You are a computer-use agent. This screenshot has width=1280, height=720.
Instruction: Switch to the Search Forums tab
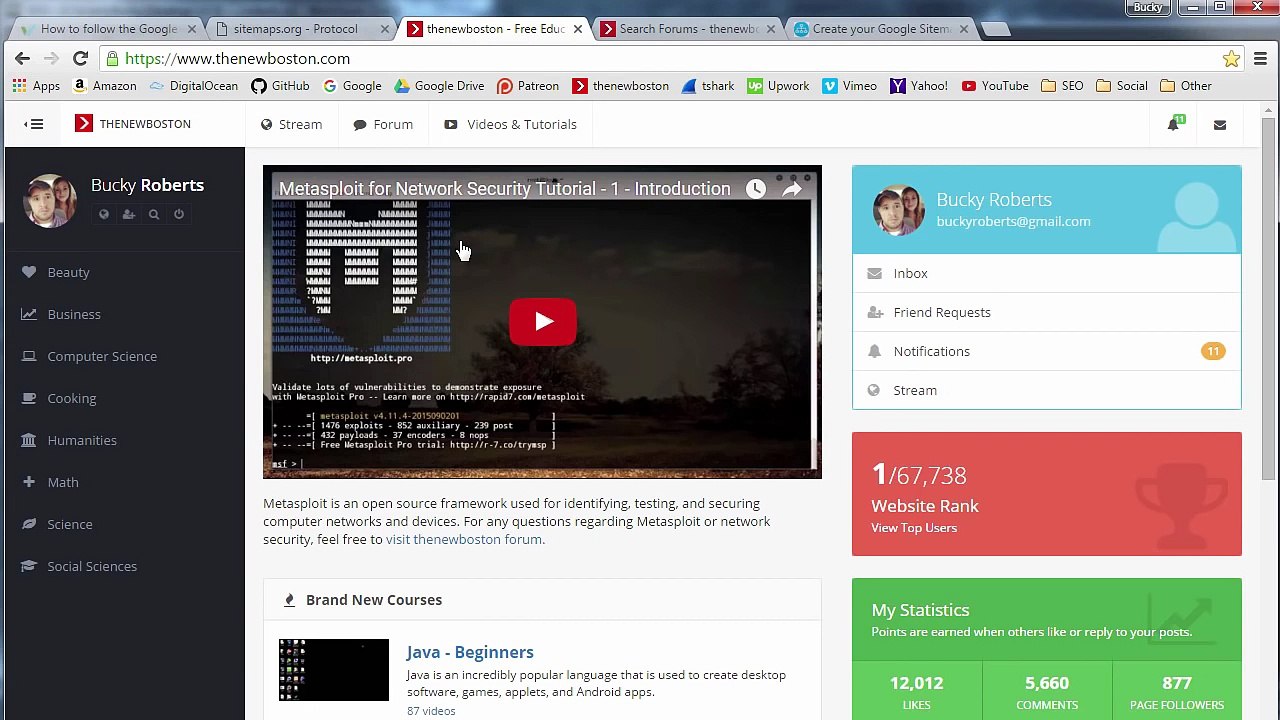(688, 29)
